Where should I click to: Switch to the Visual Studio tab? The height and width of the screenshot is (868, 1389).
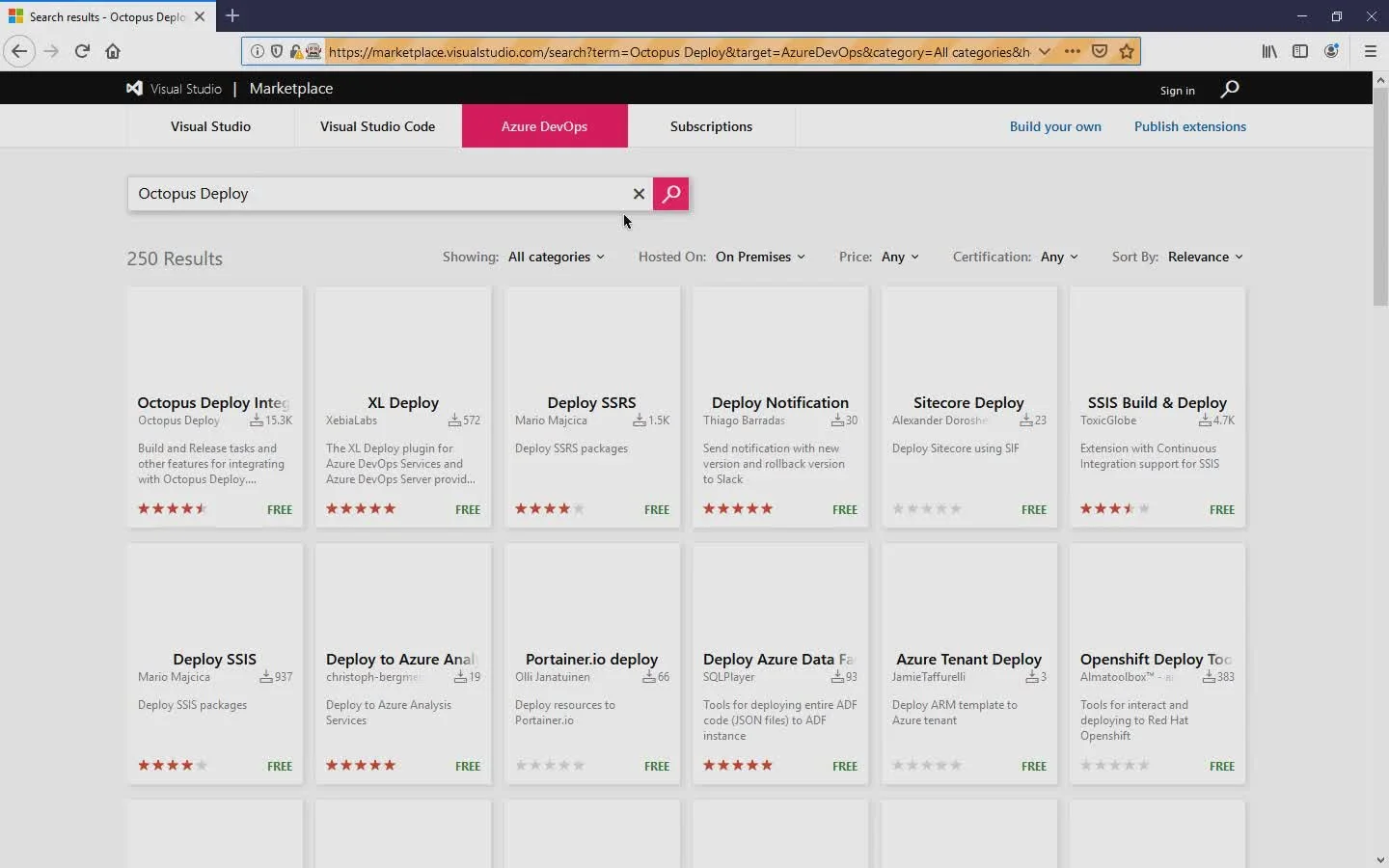click(x=210, y=126)
